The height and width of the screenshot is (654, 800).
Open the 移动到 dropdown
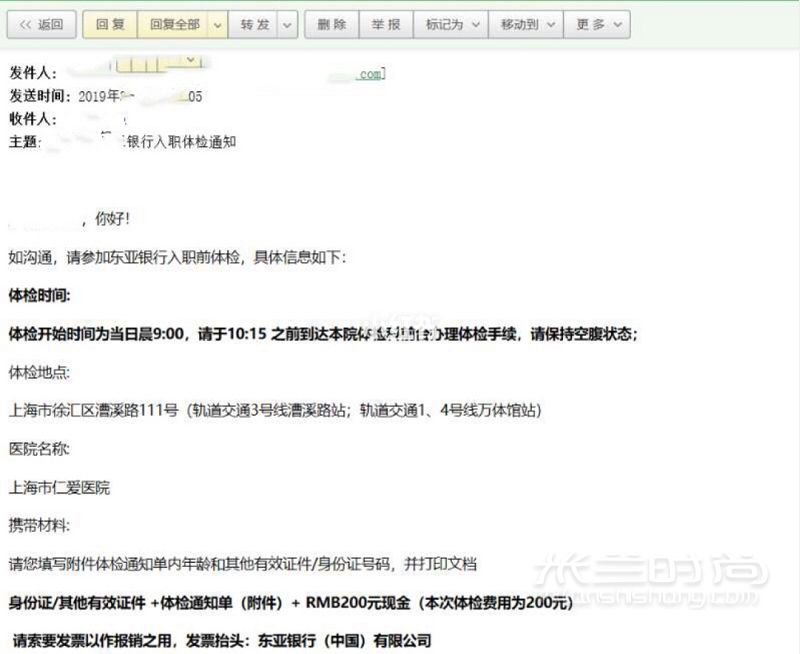coord(526,24)
